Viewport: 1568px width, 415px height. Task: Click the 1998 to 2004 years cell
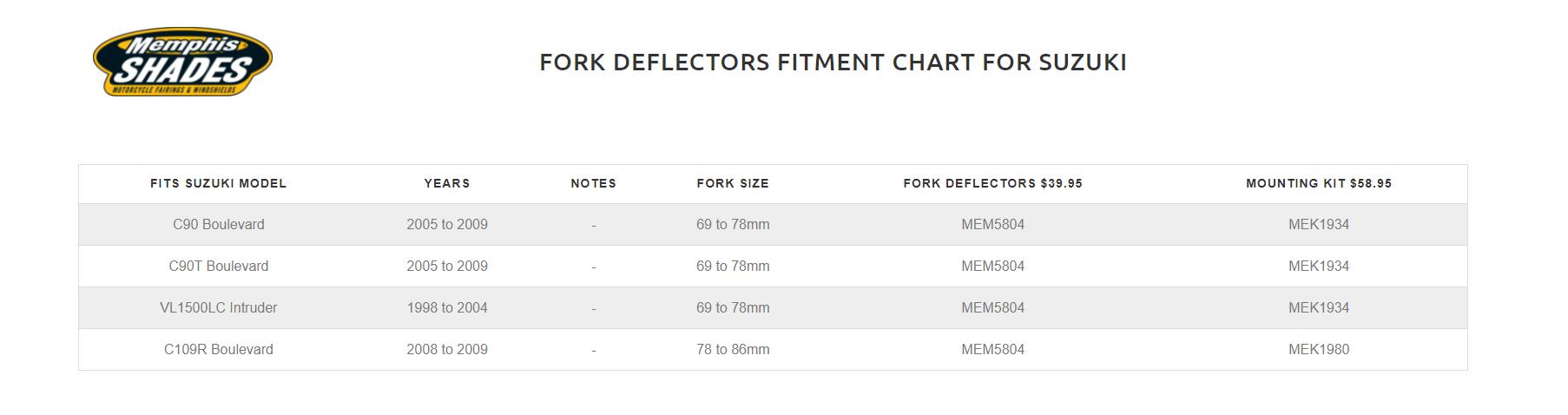447,308
